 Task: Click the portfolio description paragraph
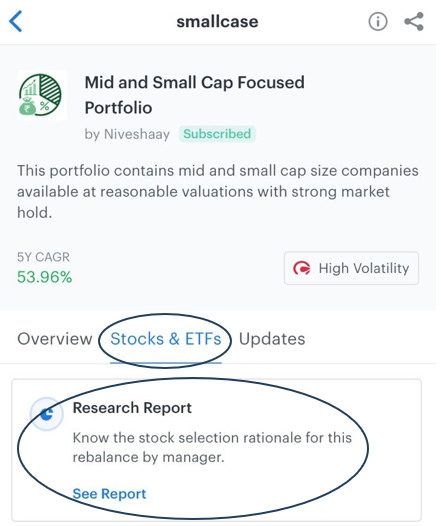coord(220,194)
